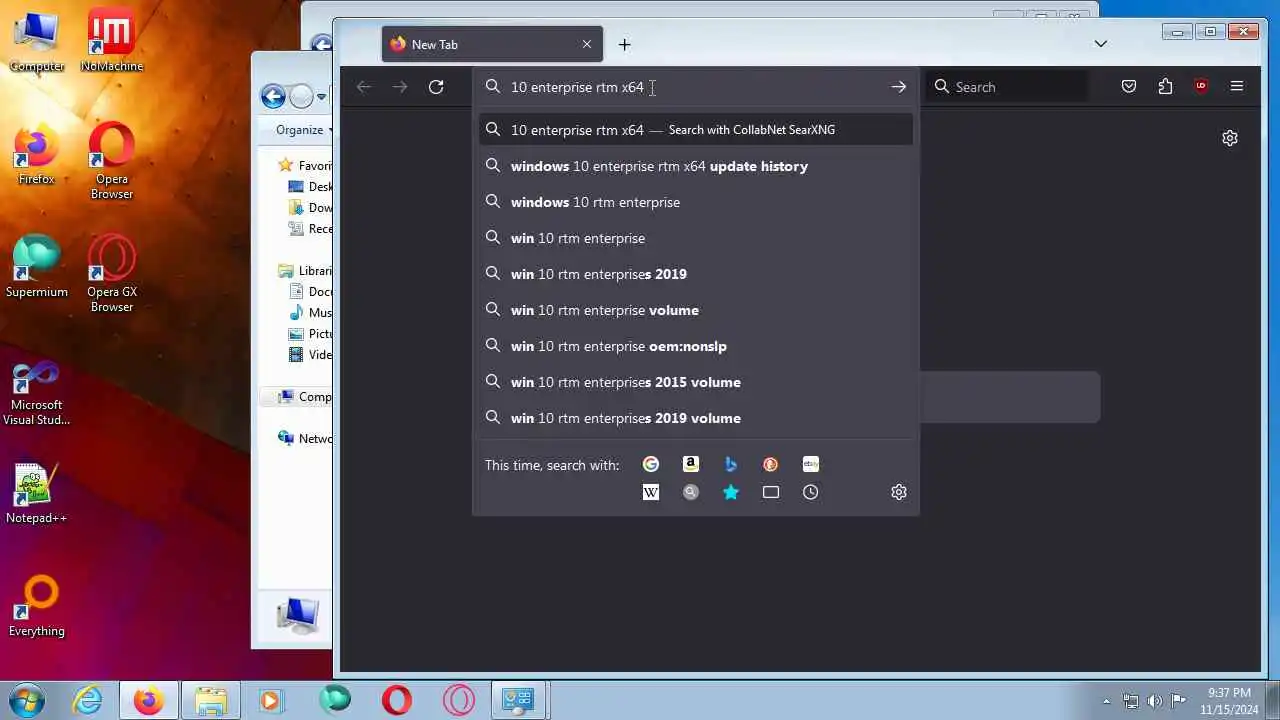Open NoMachine desktop shortcut
Screen dimensions: 1280x720
coord(112,42)
